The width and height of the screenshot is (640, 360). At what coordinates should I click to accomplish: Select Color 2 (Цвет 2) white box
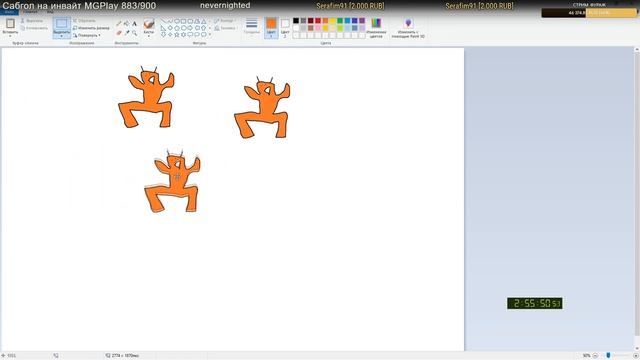(x=285, y=28)
